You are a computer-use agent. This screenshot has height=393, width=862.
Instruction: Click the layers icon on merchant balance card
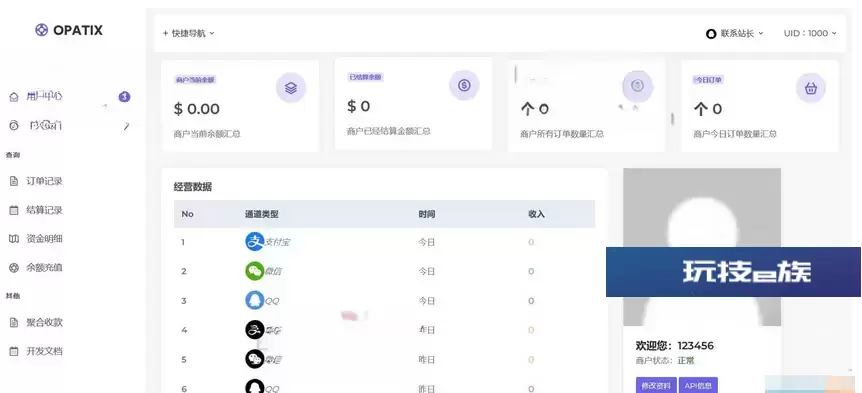[x=291, y=87]
